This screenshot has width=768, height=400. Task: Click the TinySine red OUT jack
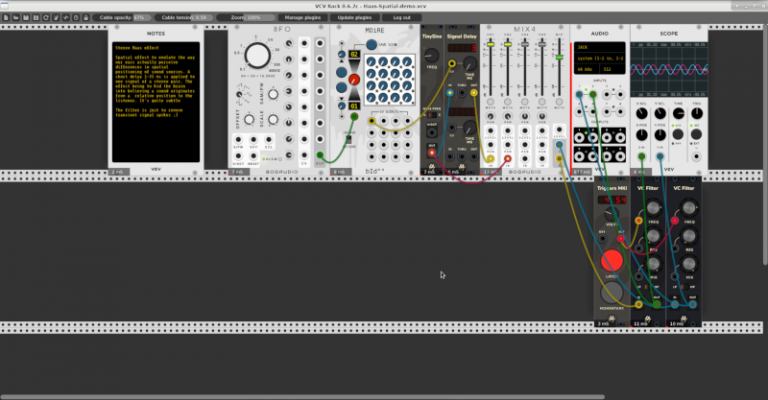pos(432,153)
